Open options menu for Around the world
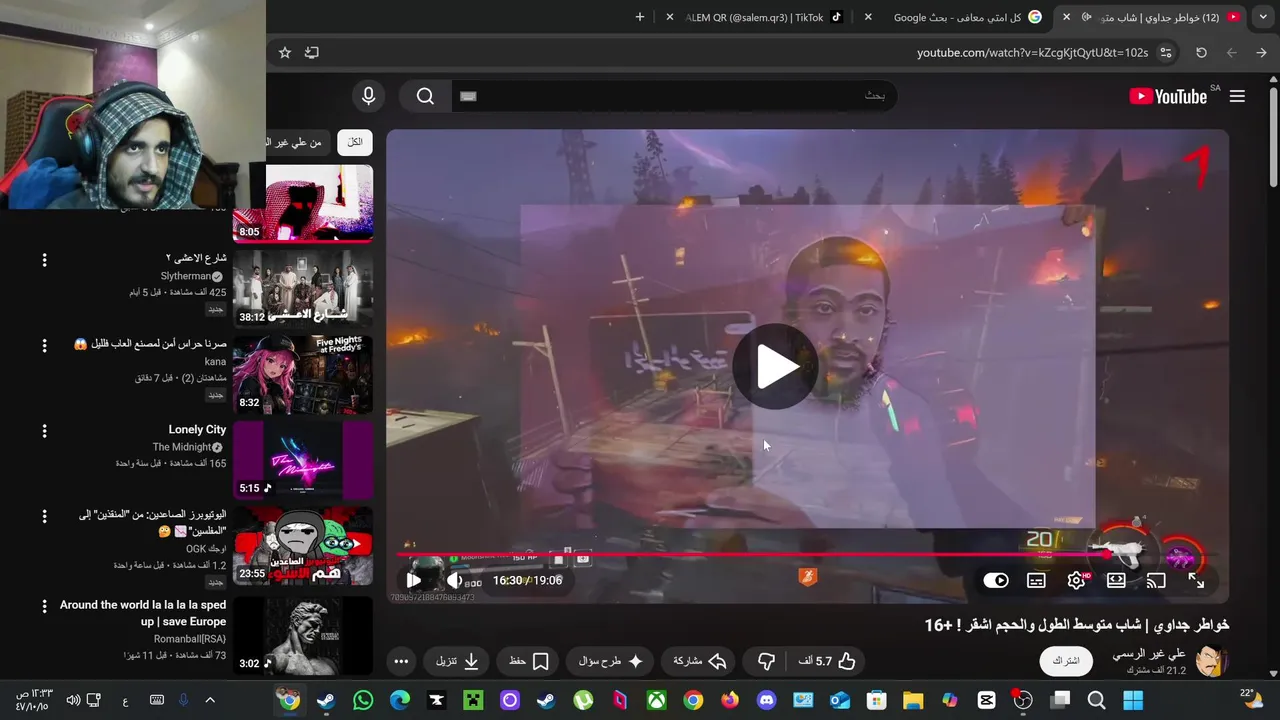The image size is (1280, 720). click(44, 606)
